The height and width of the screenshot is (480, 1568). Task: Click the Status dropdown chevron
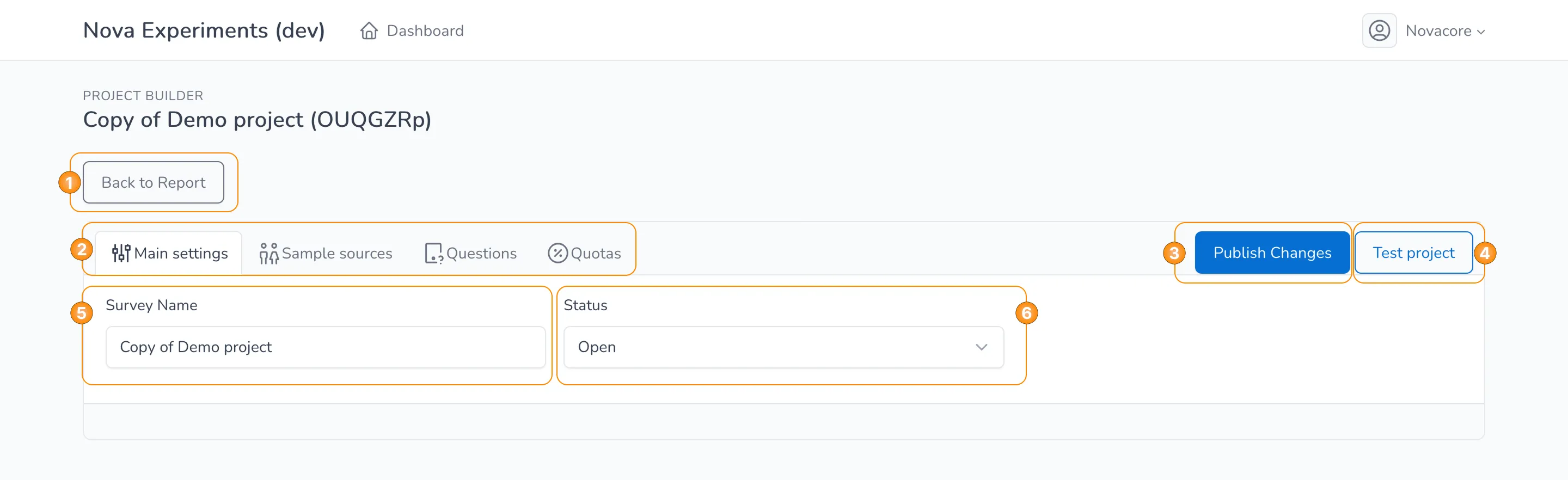coord(981,347)
